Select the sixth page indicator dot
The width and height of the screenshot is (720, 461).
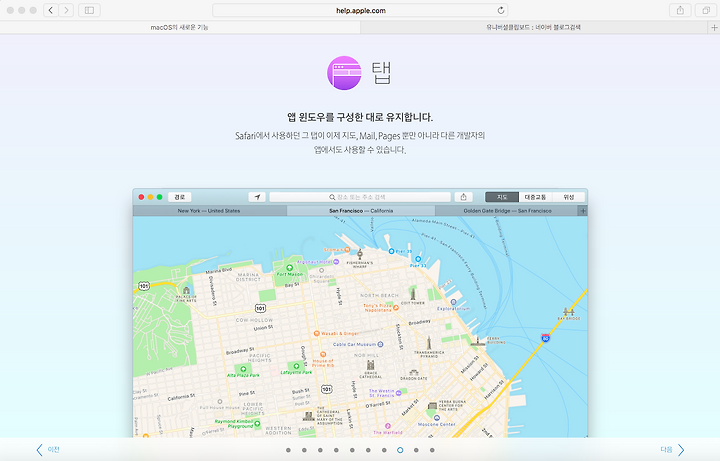(x=368, y=450)
